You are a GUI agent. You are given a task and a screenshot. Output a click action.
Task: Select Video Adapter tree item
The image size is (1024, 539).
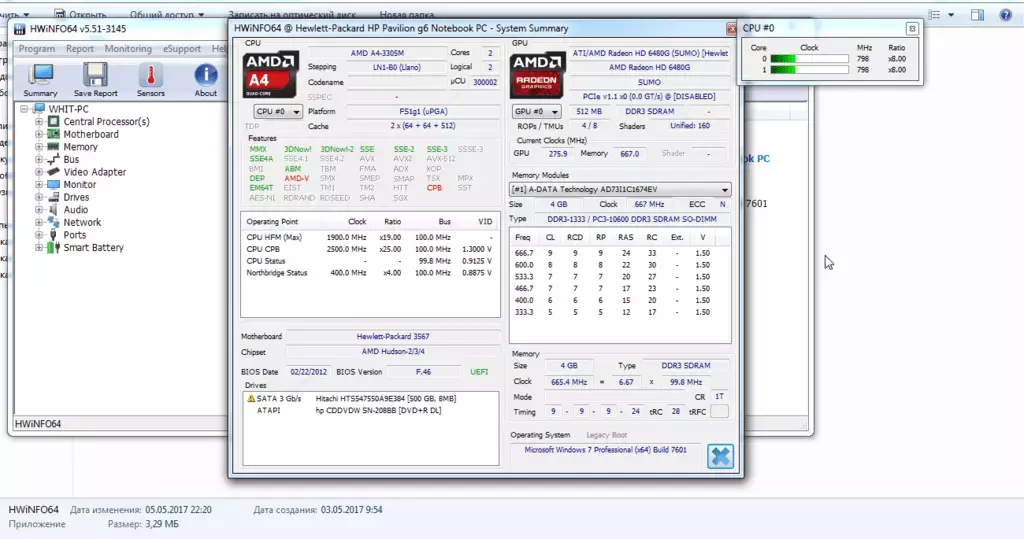pos(95,172)
